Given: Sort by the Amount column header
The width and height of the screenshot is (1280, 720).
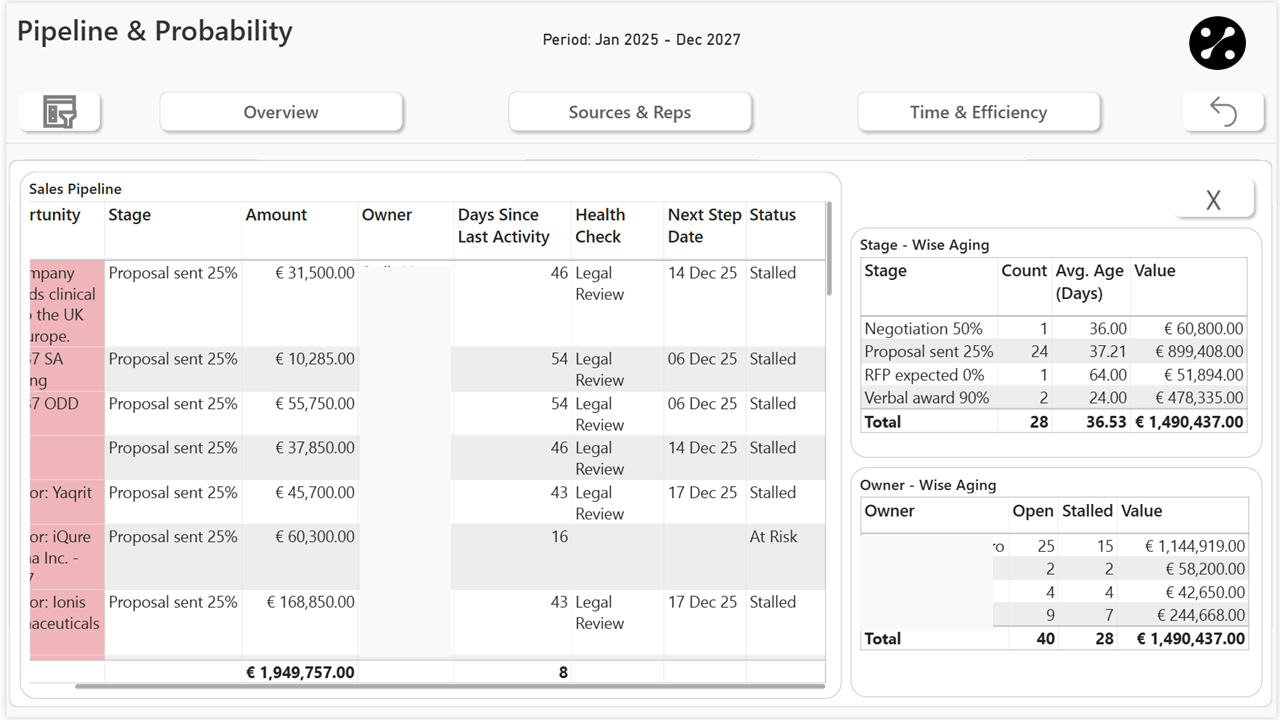Looking at the screenshot, I should click(276, 215).
